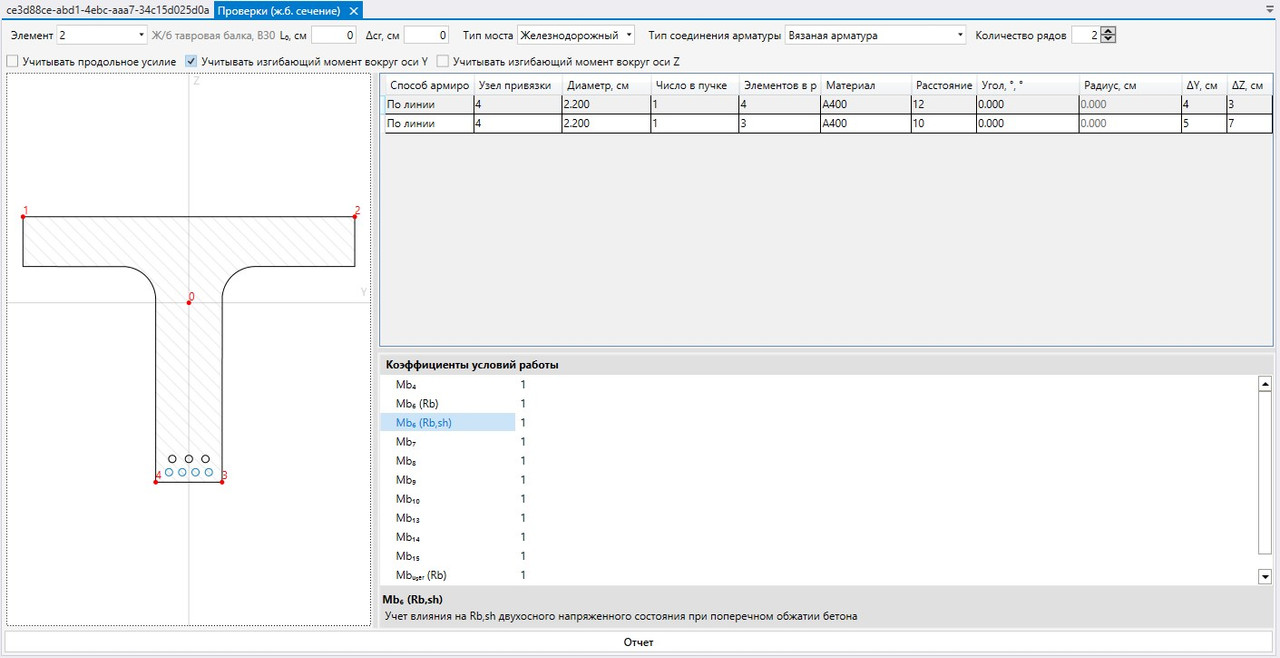Click the coefficients list scroll down arrow
This screenshot has width=1280, height=658.
pos(1264,577)
